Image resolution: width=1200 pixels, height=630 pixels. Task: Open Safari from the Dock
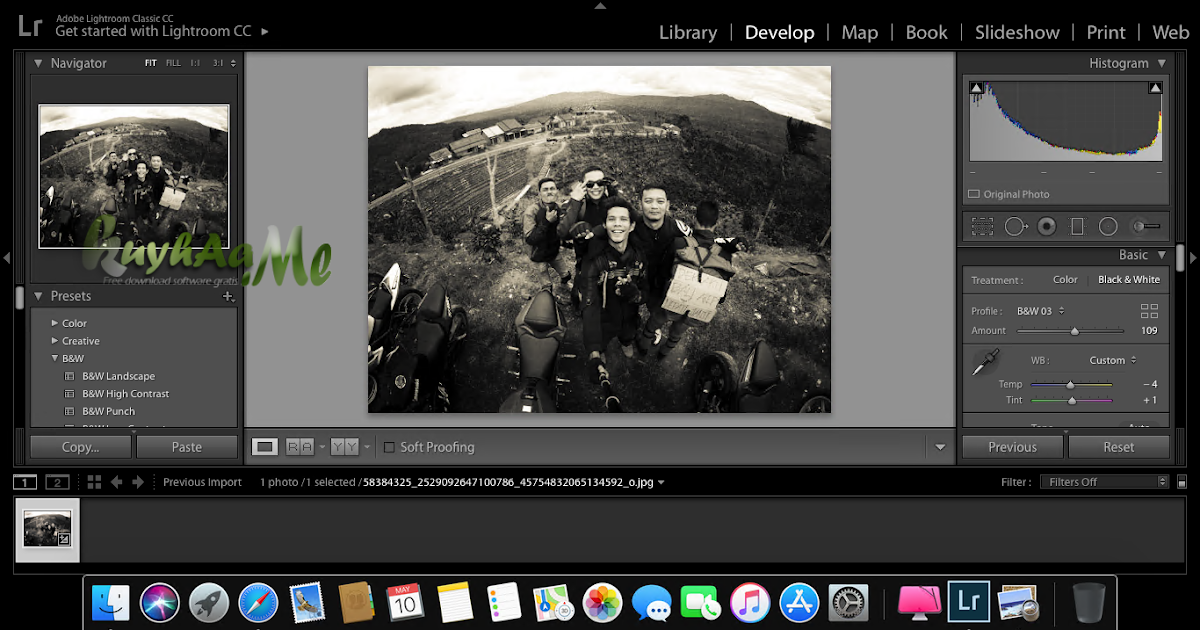(259, 603)
